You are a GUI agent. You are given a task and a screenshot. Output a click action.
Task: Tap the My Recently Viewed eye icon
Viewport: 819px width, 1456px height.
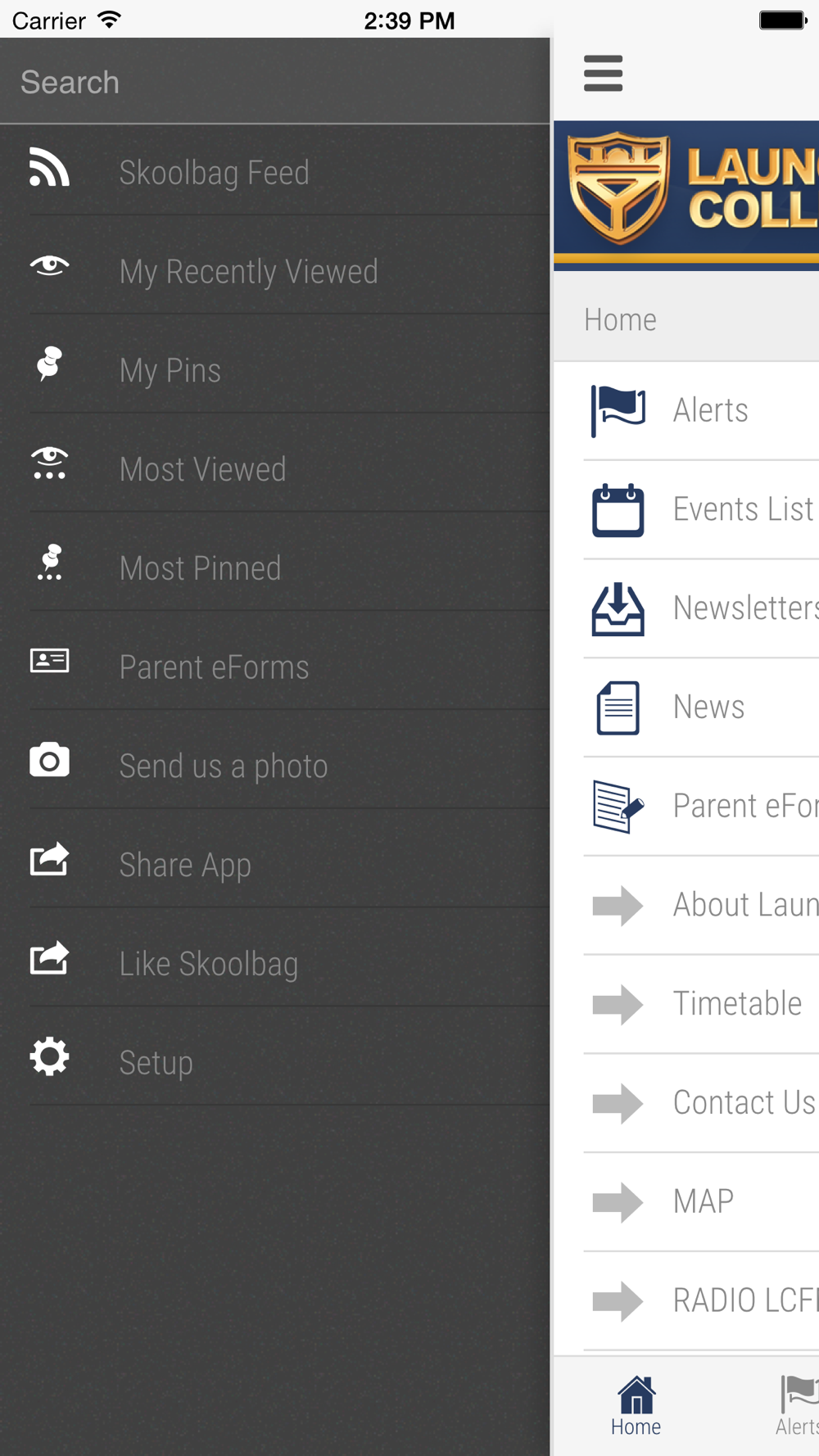(x=49, y=265)
